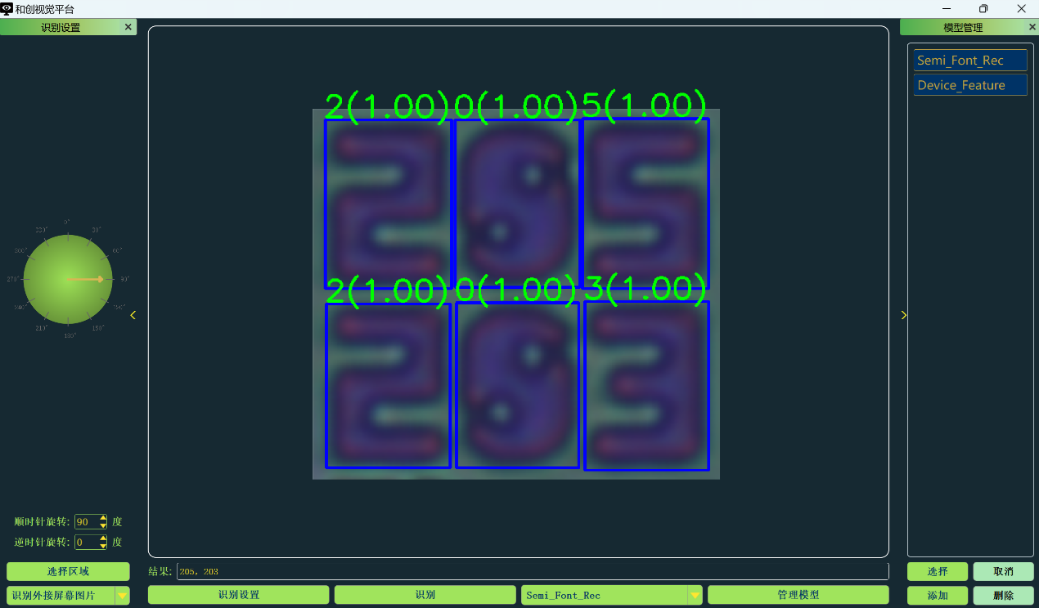
Task: Collapse left panel with yellow chevron
Action: 133,315
